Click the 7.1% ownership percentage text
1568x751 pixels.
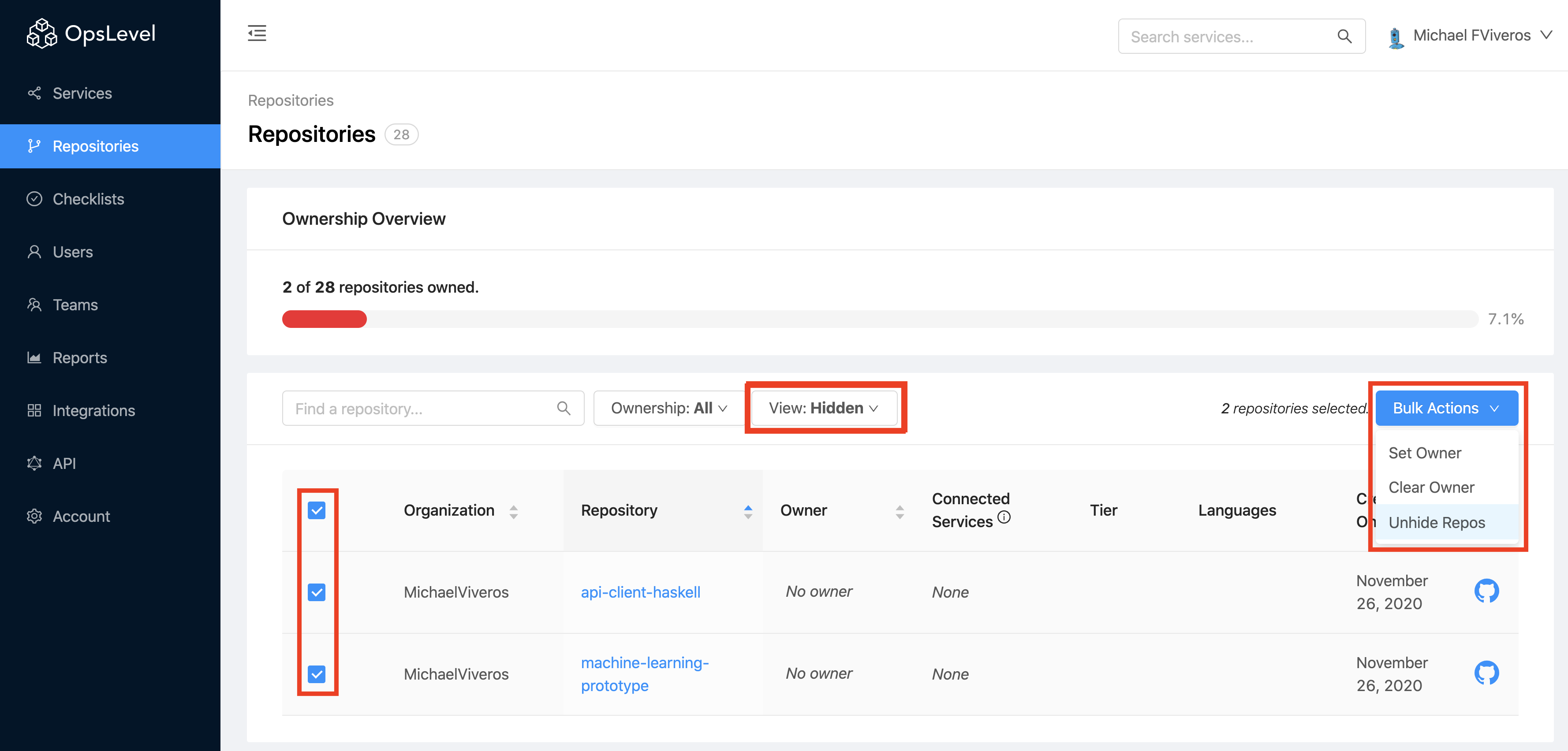tap(1505, 319)
